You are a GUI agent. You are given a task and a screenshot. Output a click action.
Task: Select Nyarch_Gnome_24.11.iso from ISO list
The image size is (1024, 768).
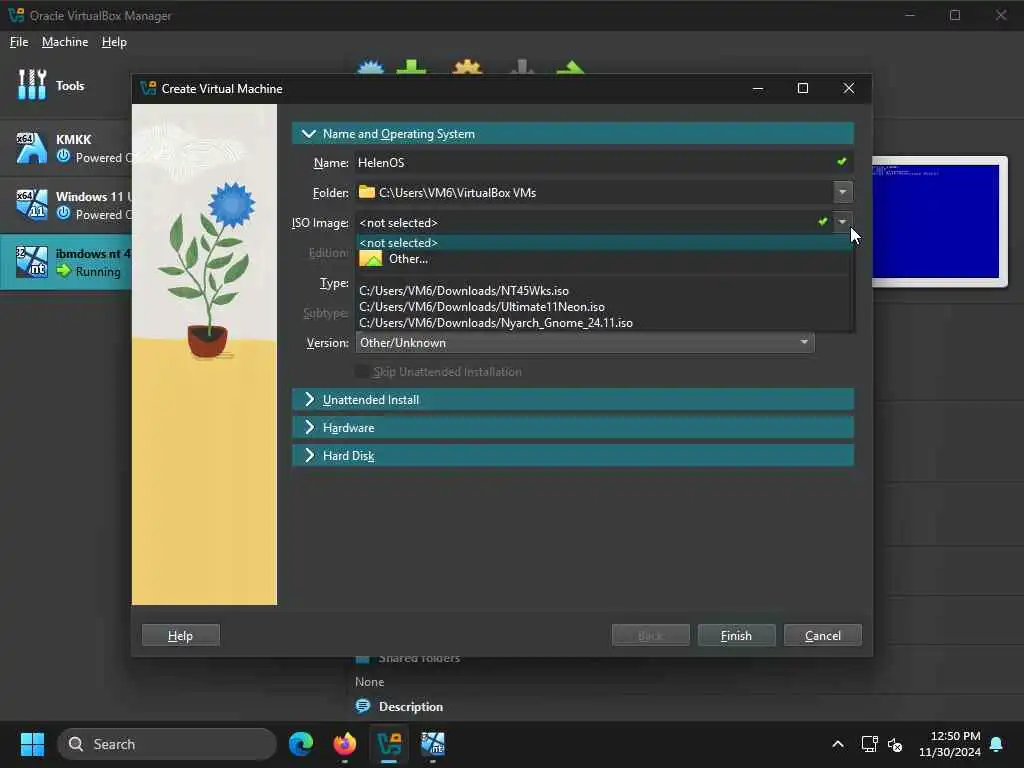pos(603,323)
